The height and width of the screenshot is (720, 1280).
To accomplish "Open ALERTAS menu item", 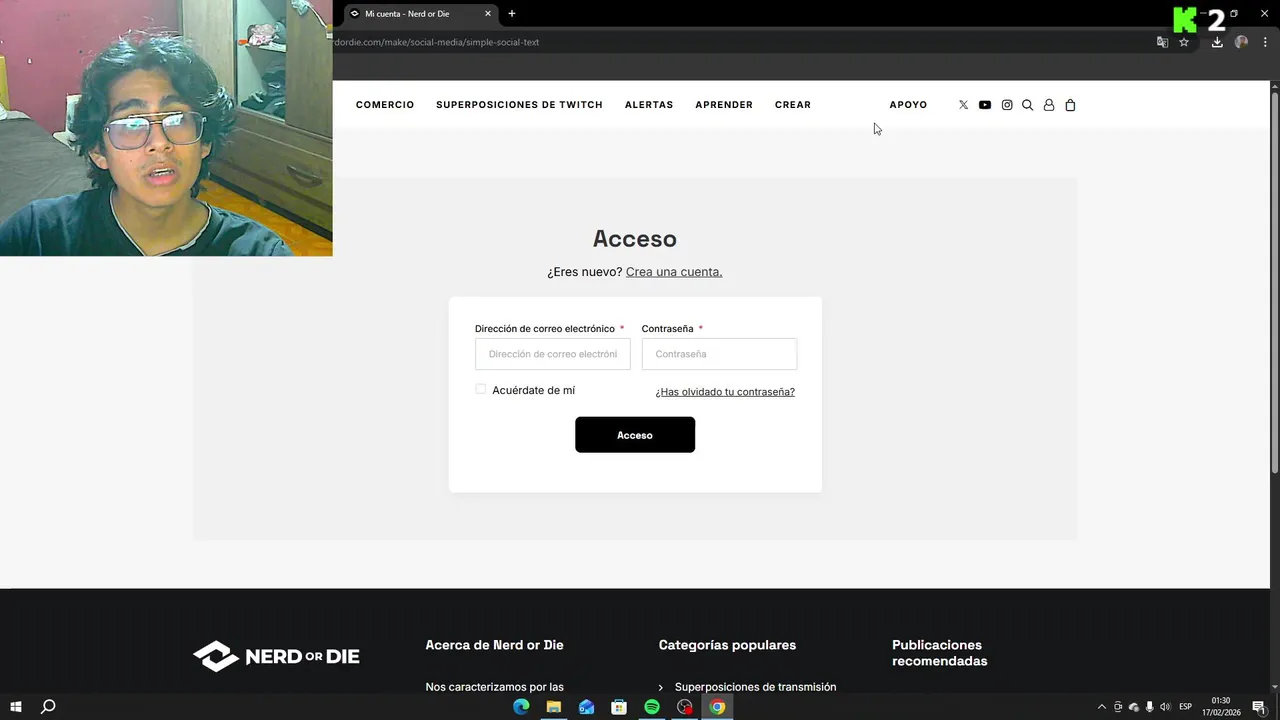I will (649, 105).
